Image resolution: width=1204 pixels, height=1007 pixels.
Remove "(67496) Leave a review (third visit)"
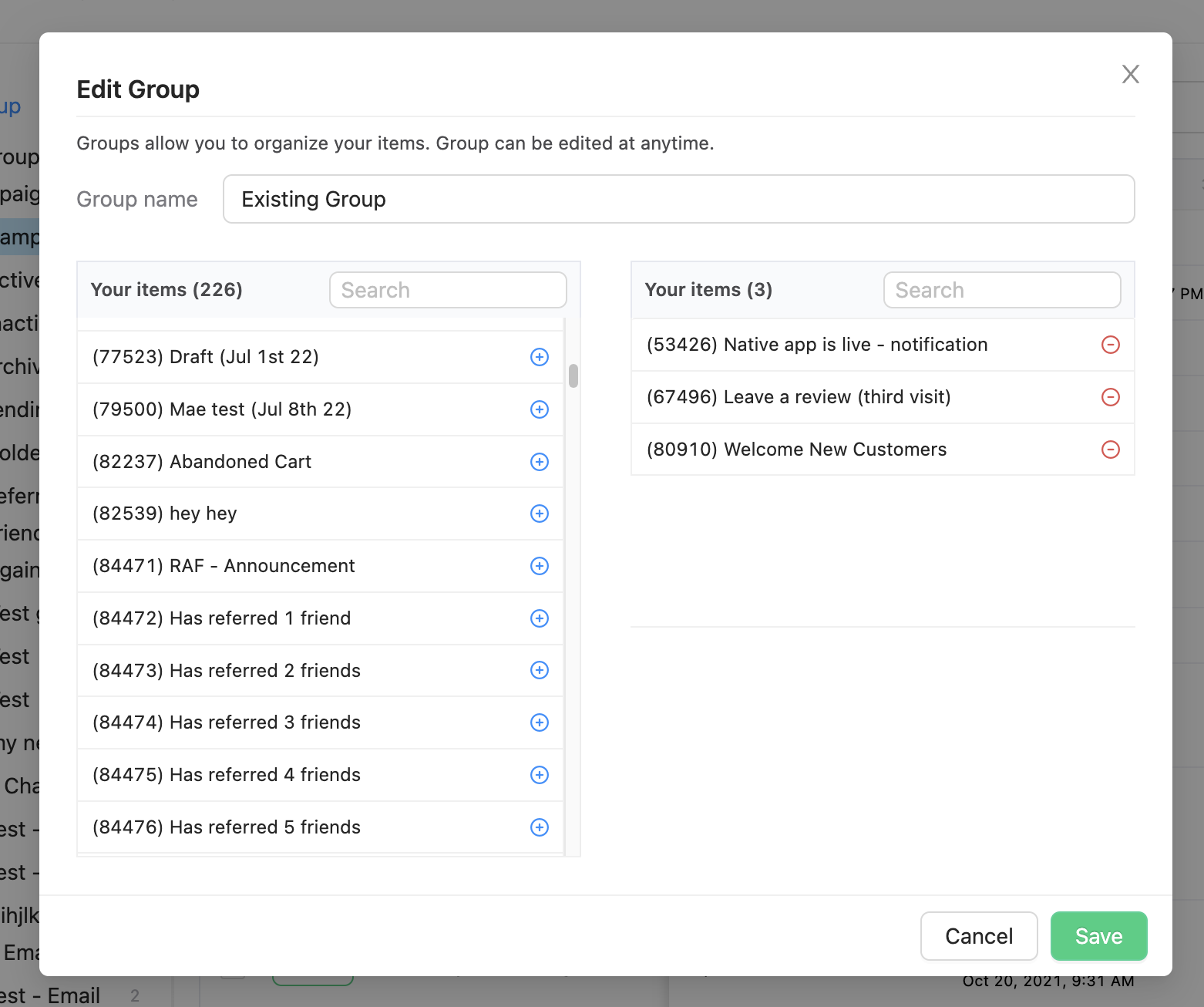point(1111,397)
